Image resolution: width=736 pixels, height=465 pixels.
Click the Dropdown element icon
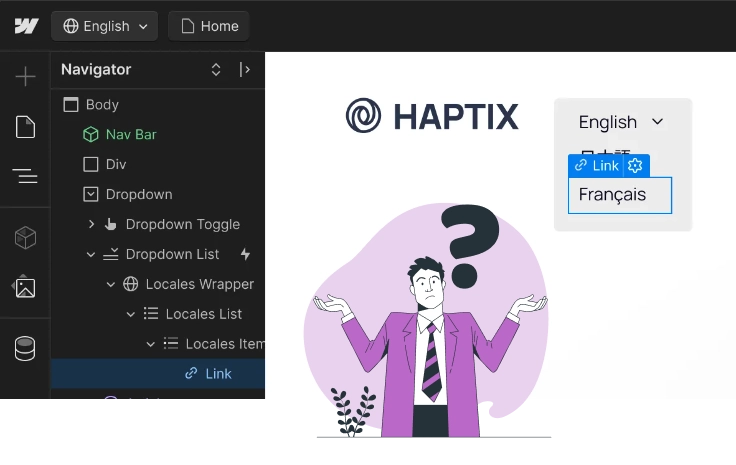tap(91, 194)
